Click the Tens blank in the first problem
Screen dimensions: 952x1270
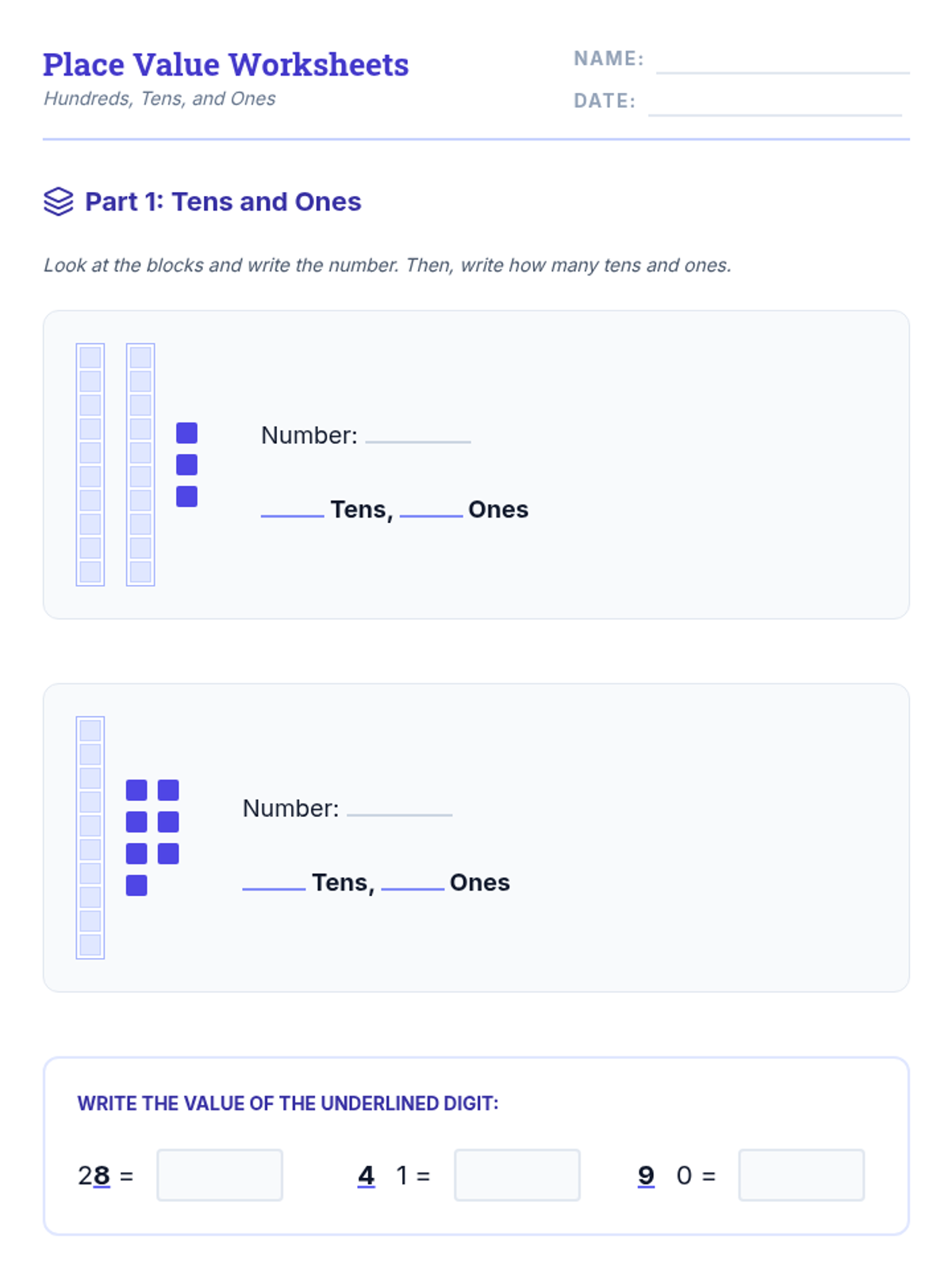[292, 509]
